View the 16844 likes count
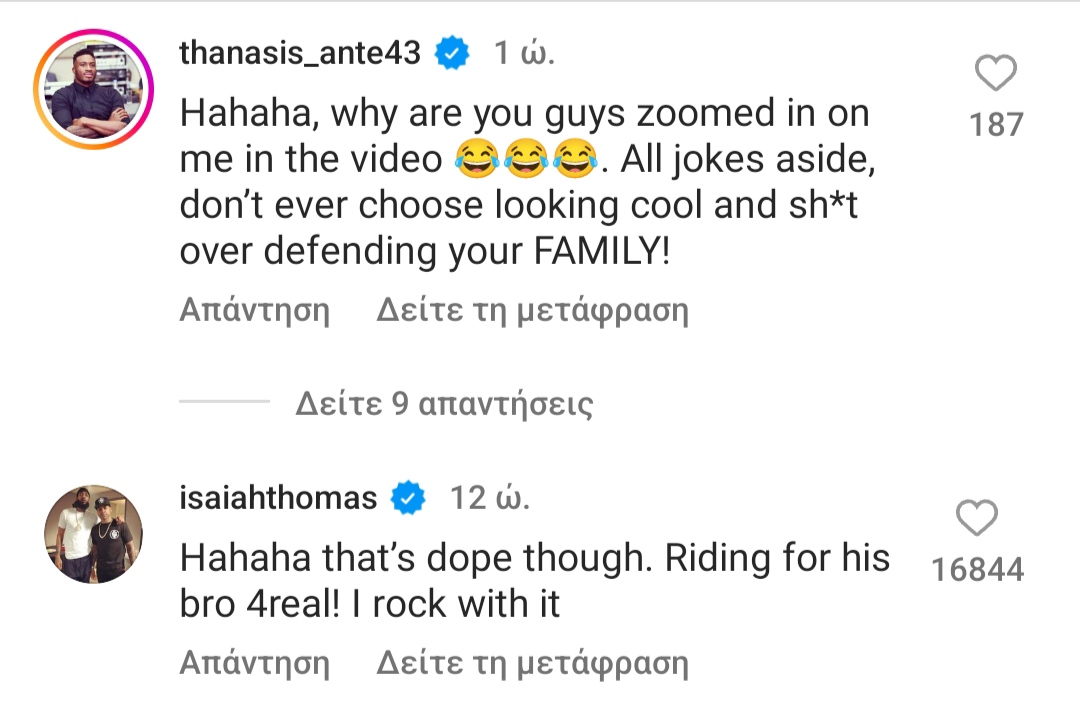This screenshot has height=709, width=1080. pyautogui.click(x=977, y=570)
